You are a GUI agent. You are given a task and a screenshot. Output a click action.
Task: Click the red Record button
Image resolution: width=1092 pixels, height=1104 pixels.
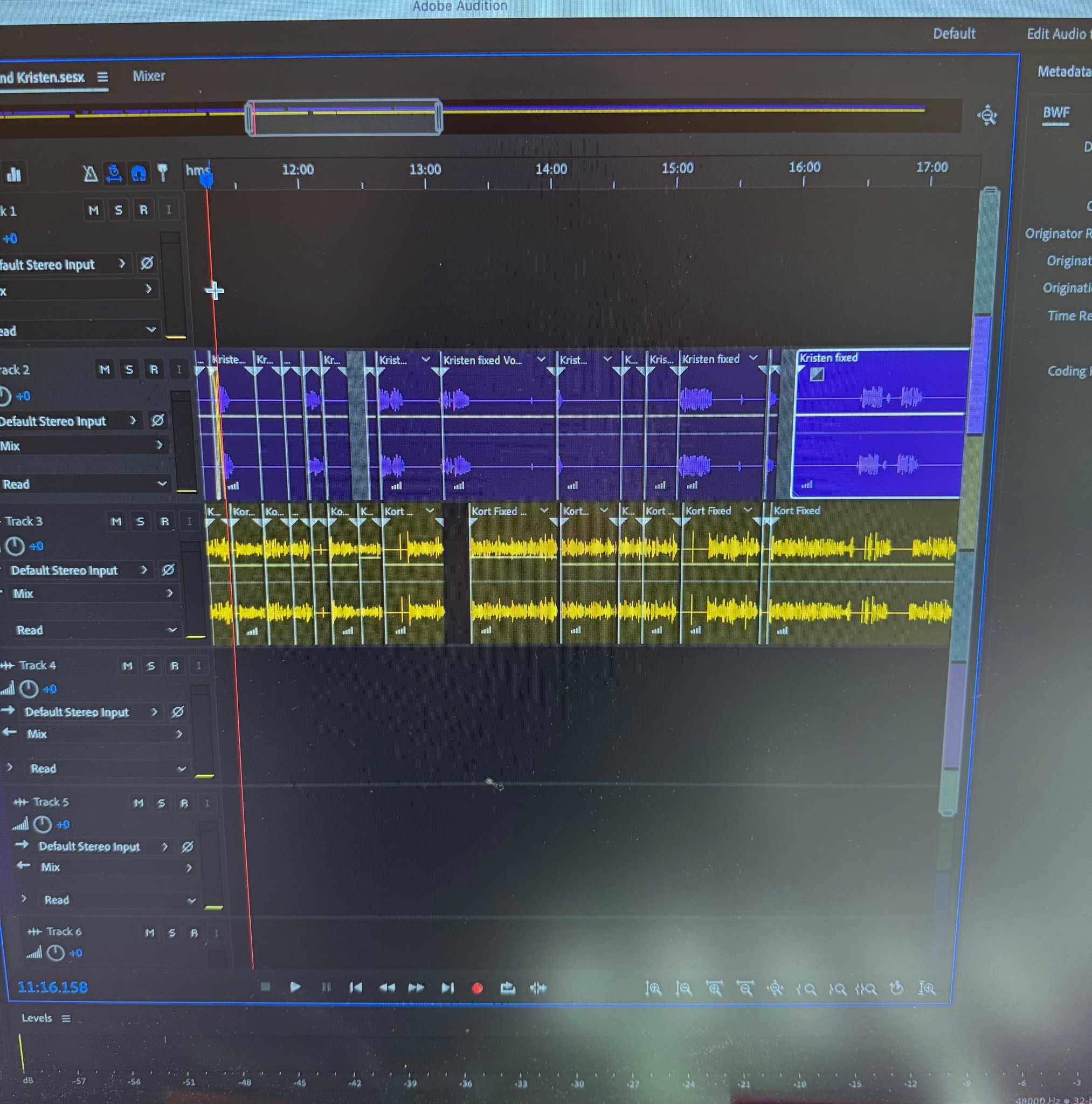478,988
